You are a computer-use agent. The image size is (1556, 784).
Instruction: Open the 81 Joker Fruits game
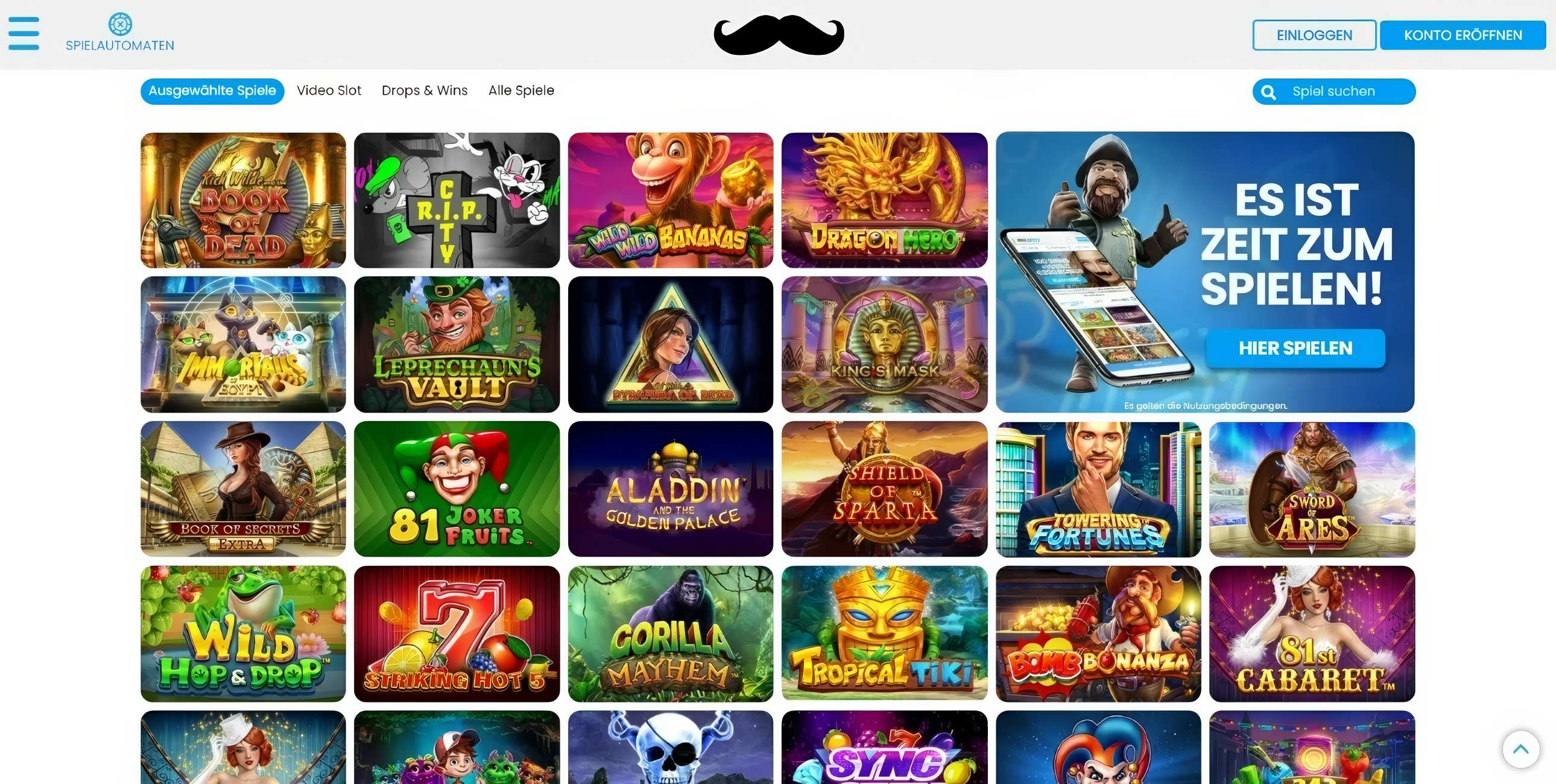(x=457, y=488)
